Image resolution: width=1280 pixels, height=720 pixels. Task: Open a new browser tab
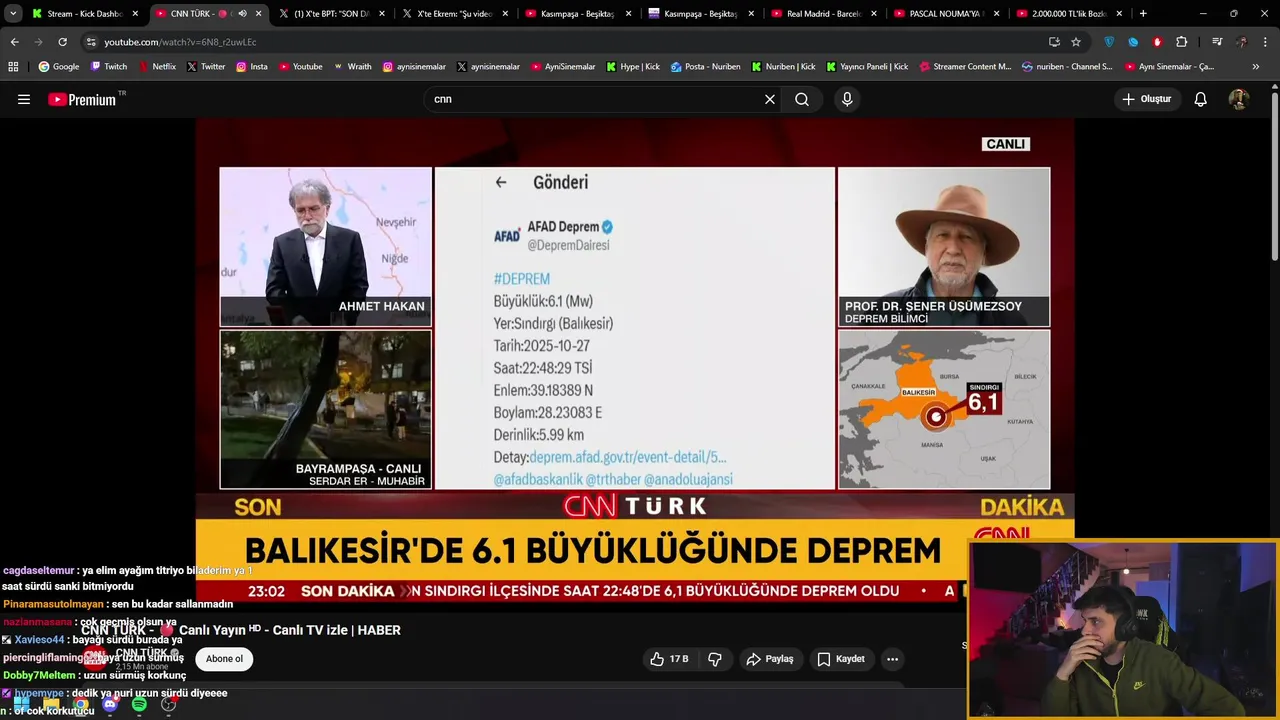click(x=1143, y=14)
